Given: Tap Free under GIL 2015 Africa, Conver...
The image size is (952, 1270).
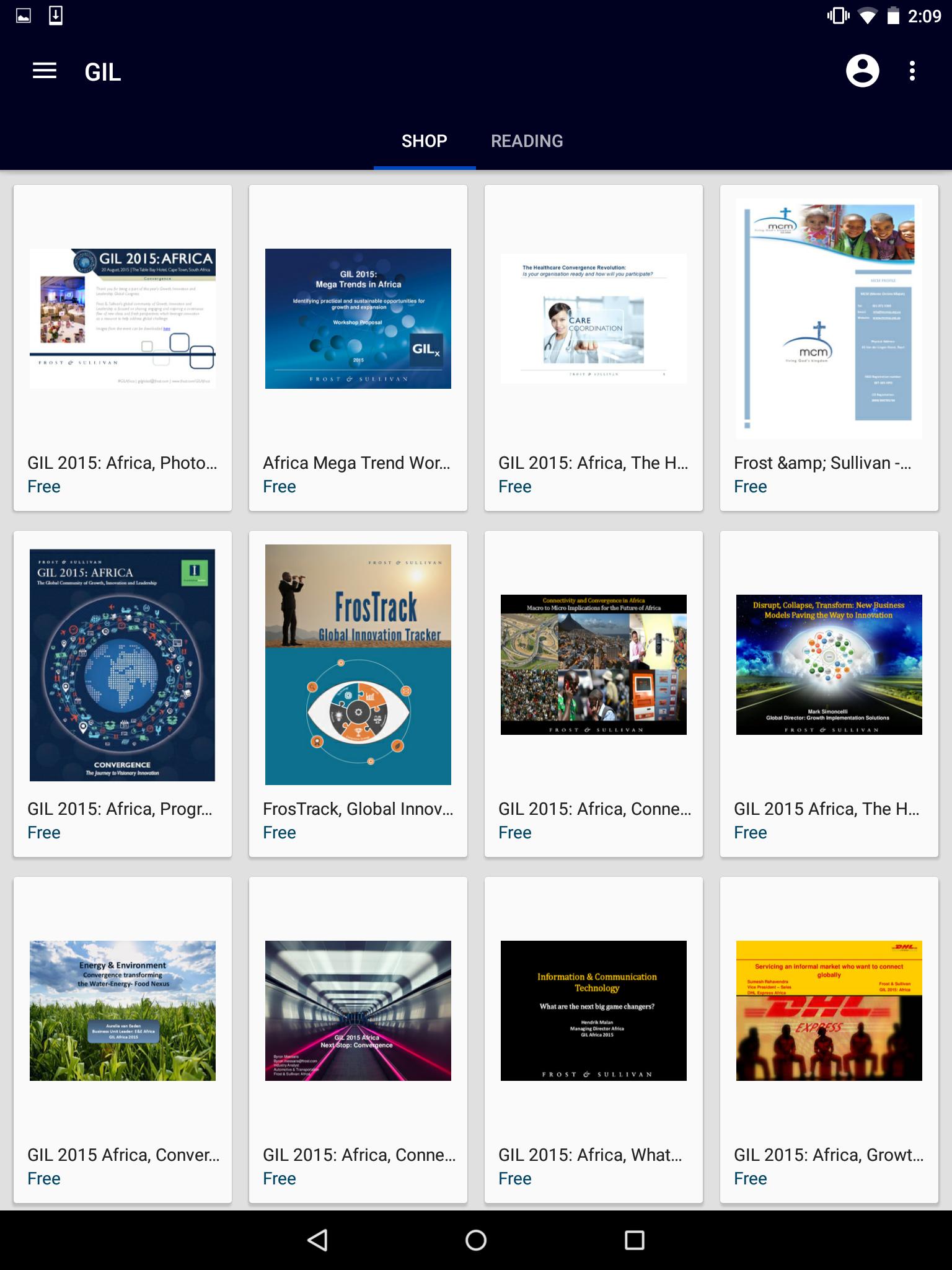Looking at the screenshot, I should coord(44,1179).
